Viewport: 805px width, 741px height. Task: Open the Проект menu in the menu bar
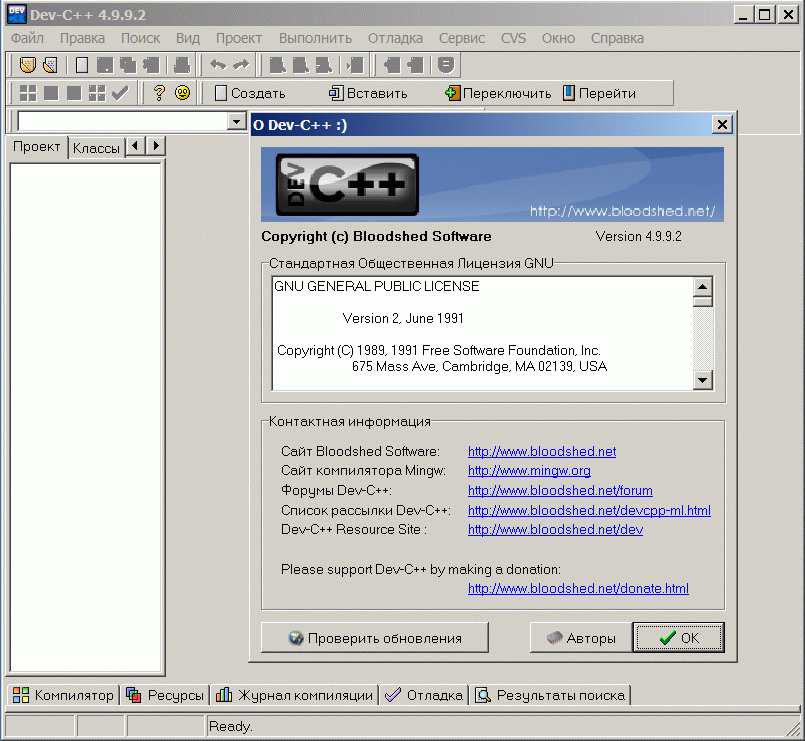pyautogui.click(x=239, y=38)
